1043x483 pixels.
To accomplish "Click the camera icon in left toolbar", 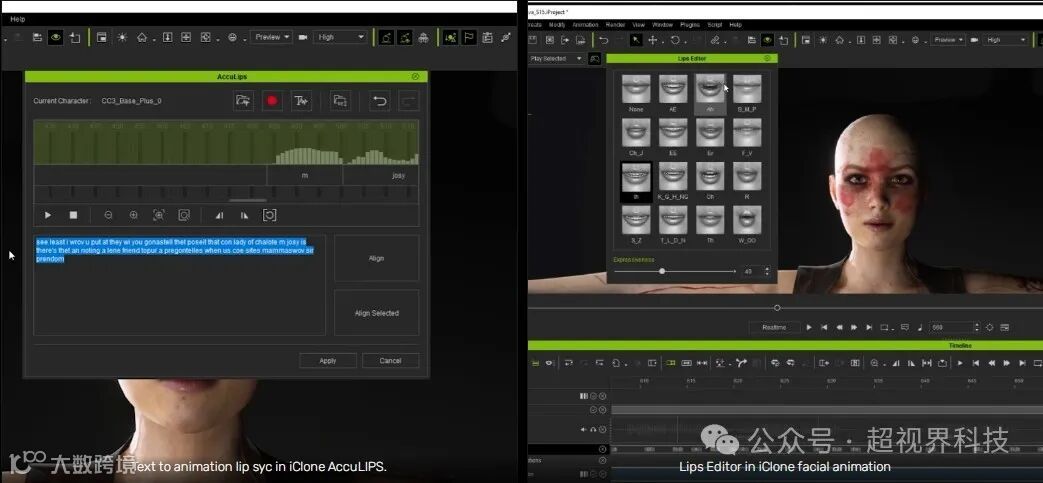I will pyautogui.click(x=303, y=38).
